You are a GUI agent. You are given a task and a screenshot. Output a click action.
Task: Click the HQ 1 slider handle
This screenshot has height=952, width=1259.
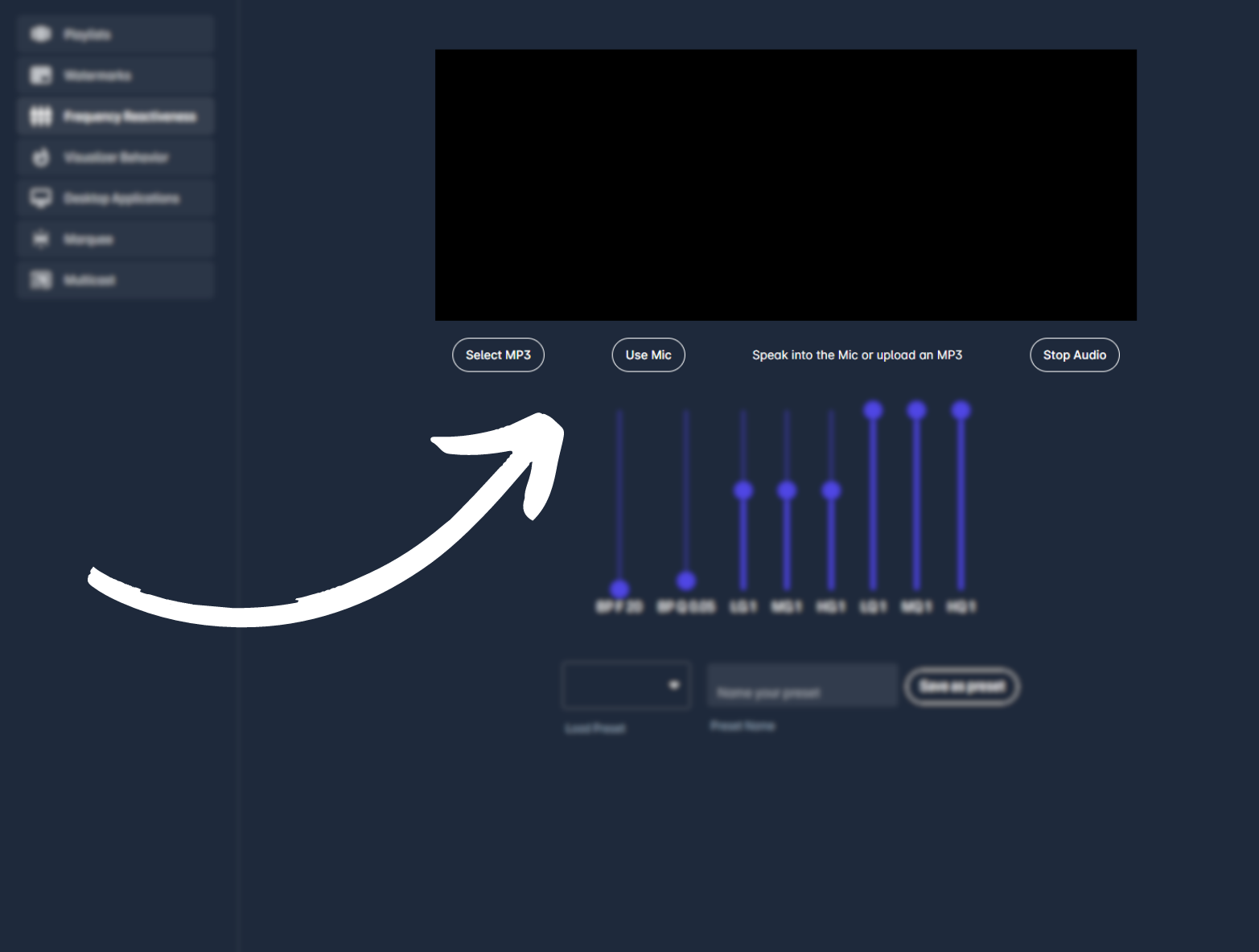pos(961,411)
